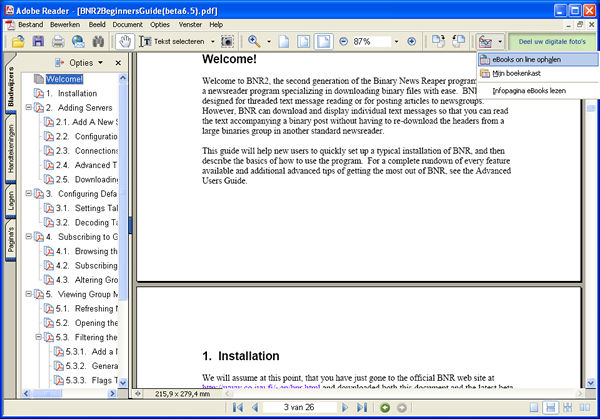This screenshot has width=600, height=419.
Task: Select the Welcome! bookmark
Action: 64,79
